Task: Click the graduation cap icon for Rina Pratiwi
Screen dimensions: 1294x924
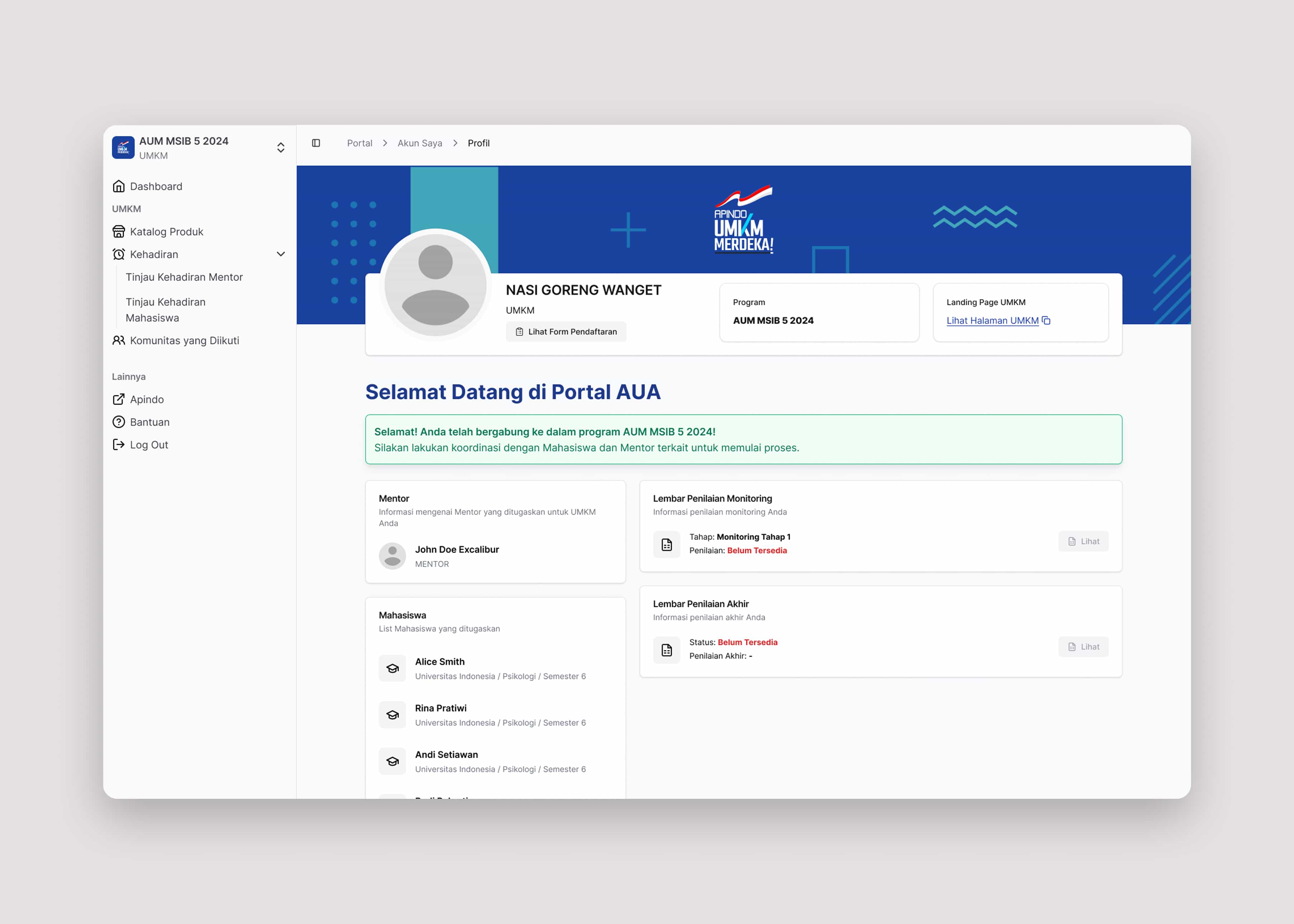Action: point(392,715)
